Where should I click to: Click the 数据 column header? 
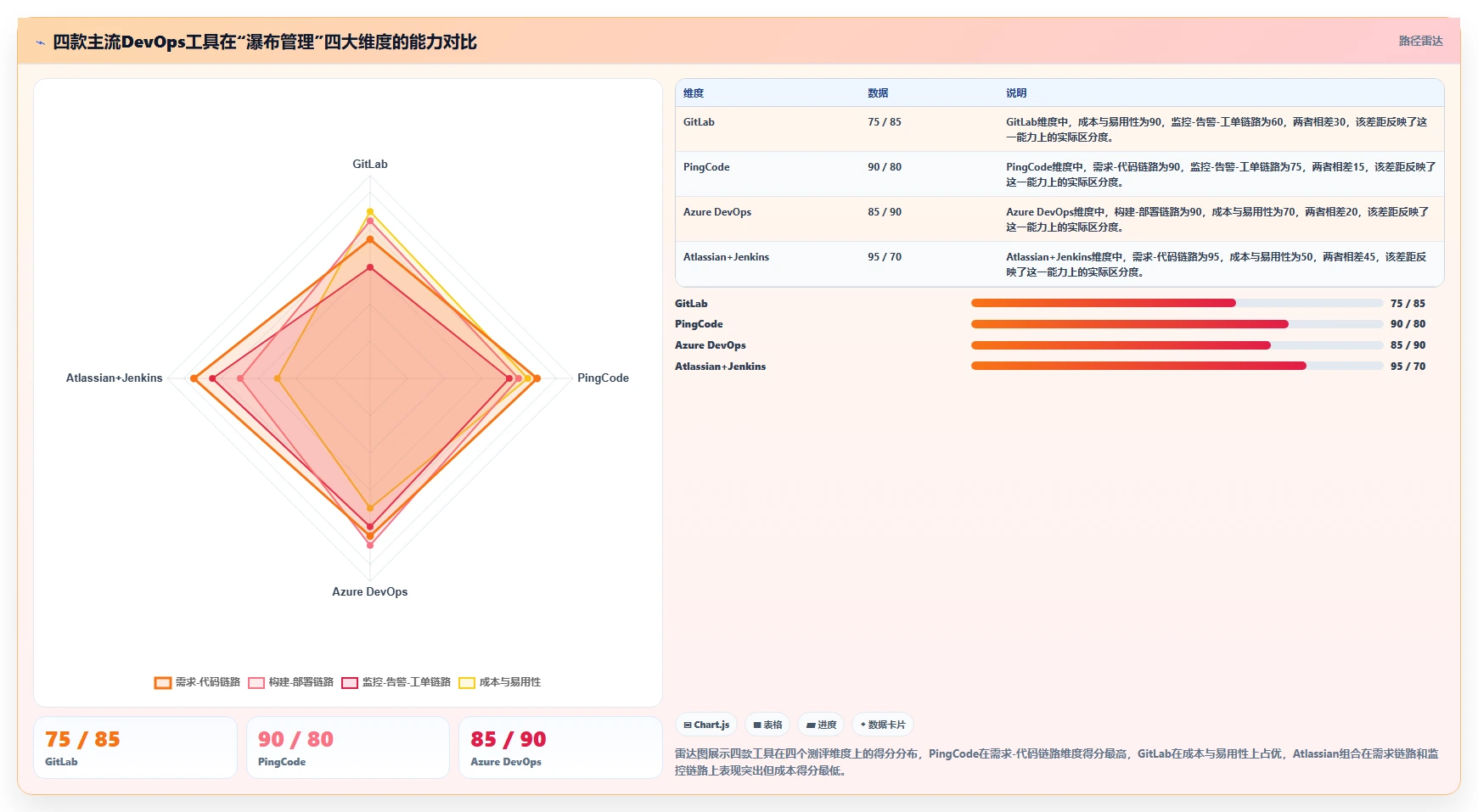tap(878, 93)
